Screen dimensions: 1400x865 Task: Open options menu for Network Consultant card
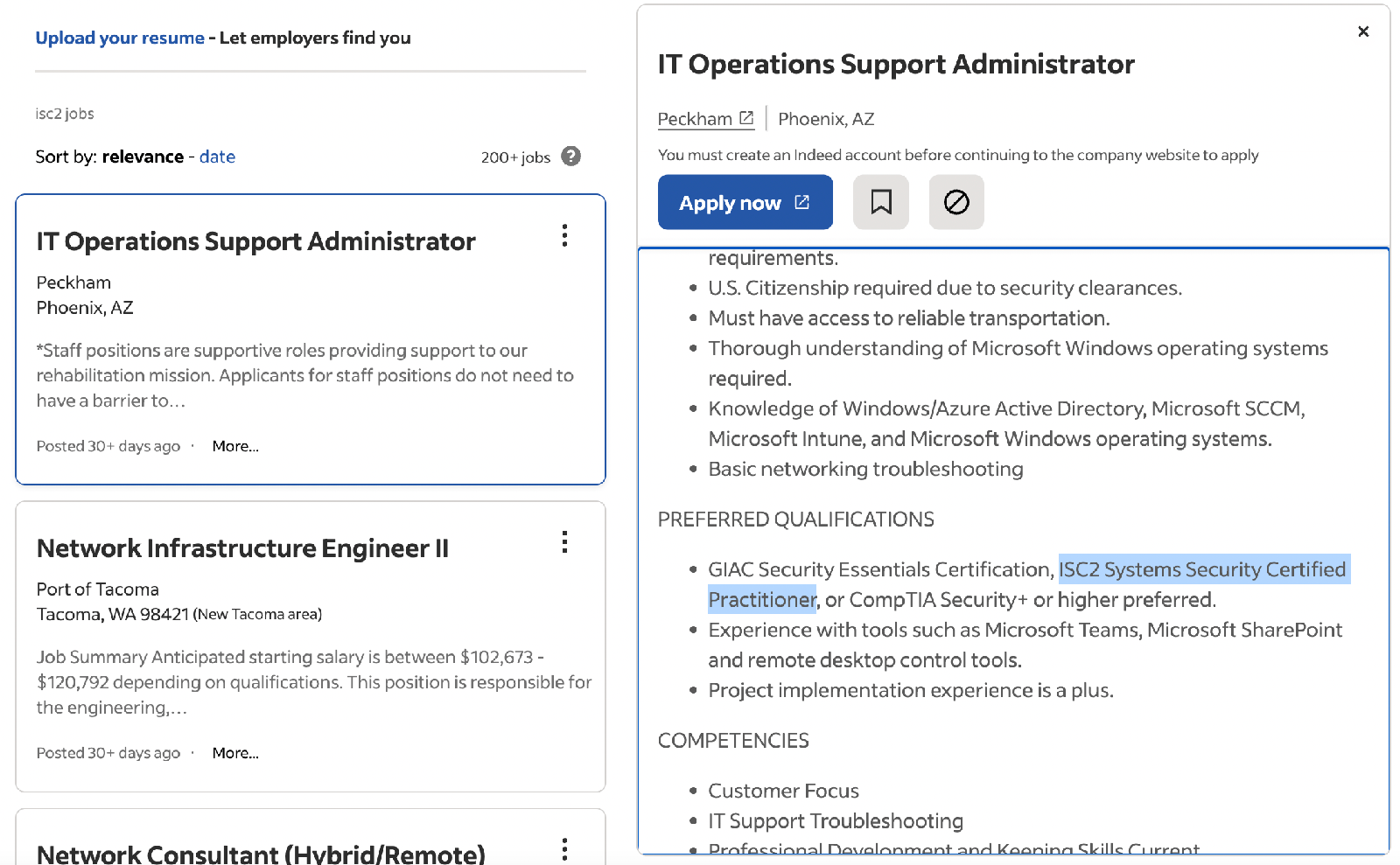coord(564,848)
